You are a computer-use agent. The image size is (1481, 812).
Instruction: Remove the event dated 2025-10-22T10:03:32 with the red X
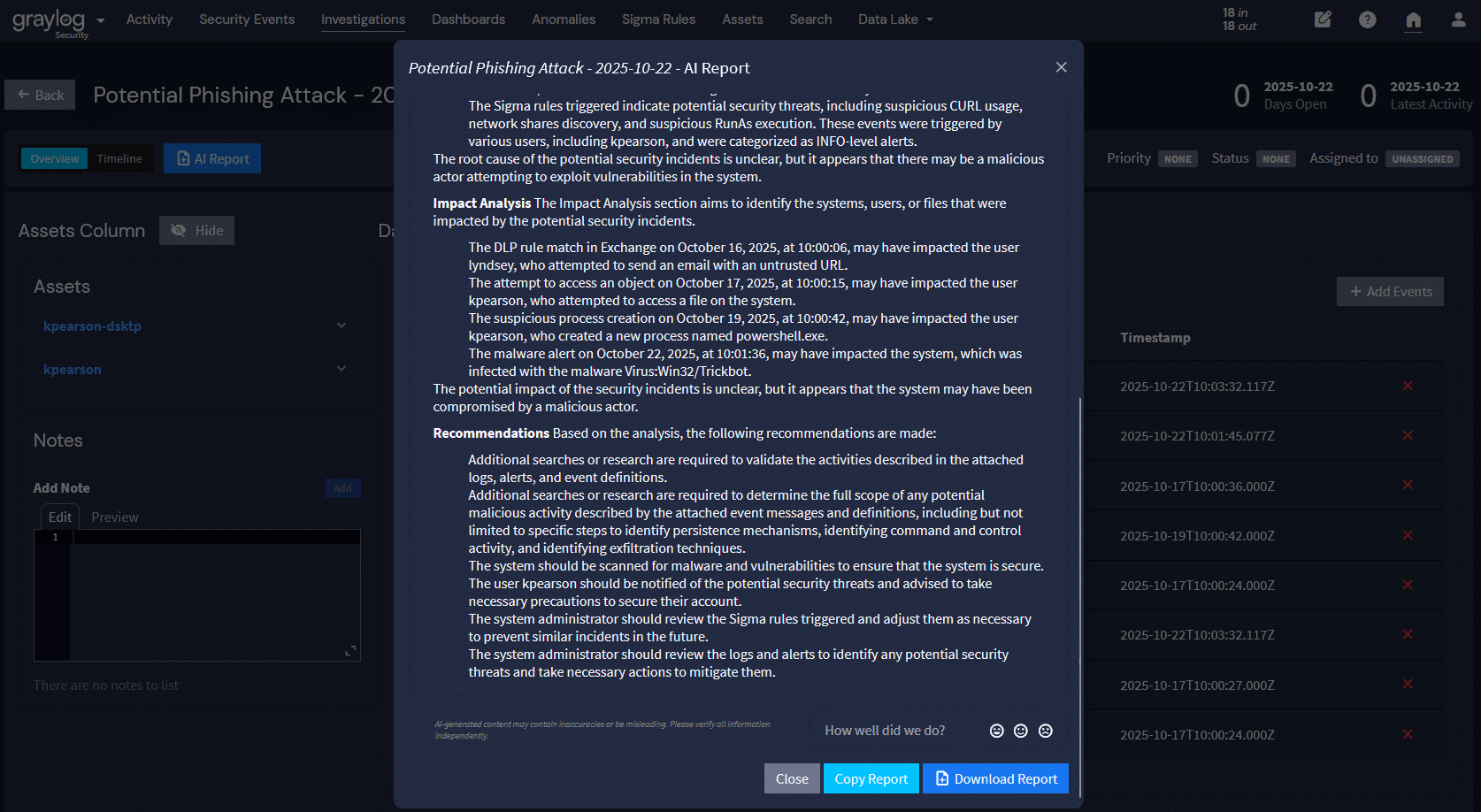pos(1408,386)
